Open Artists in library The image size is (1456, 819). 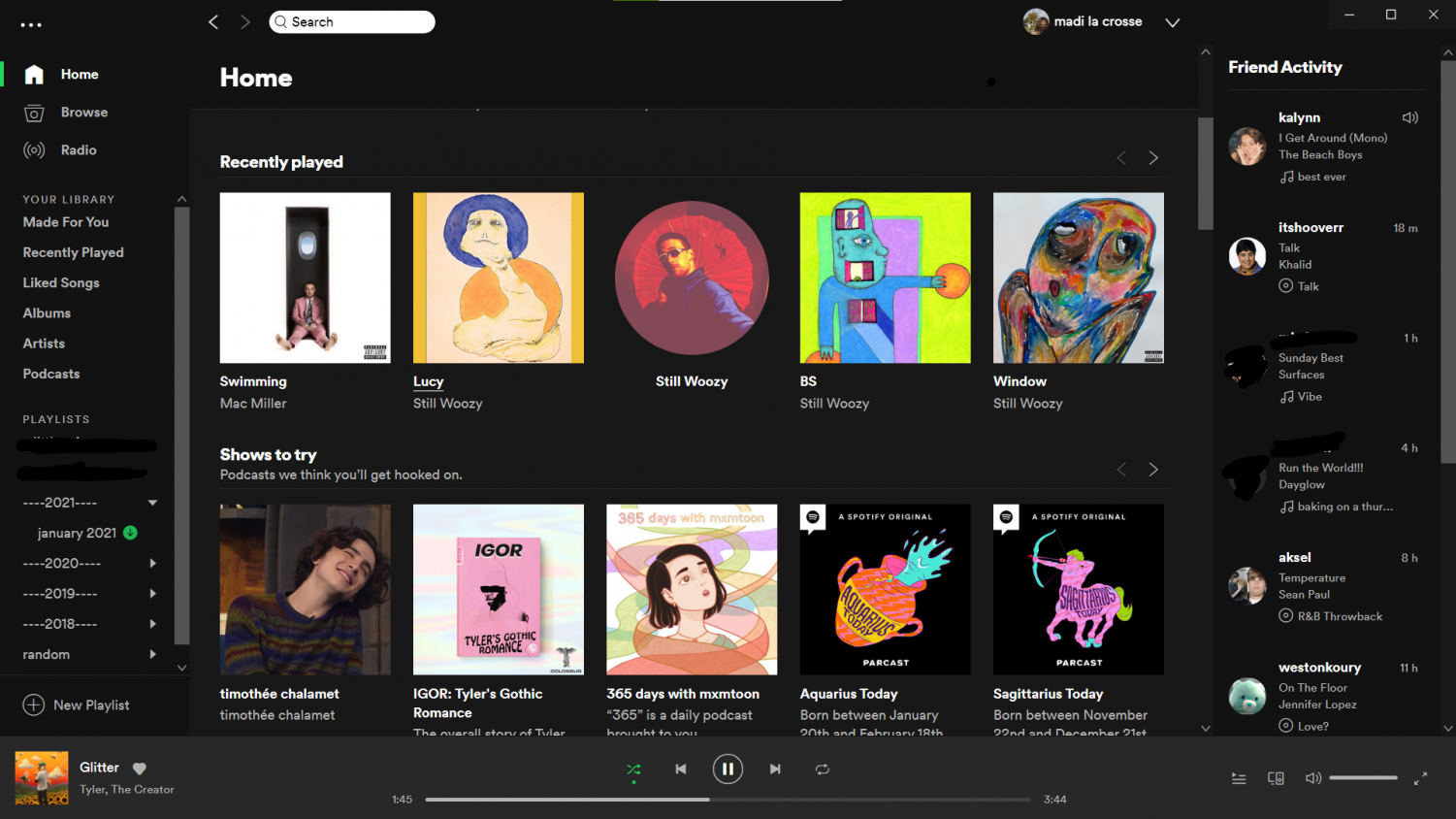pos(44,344)
